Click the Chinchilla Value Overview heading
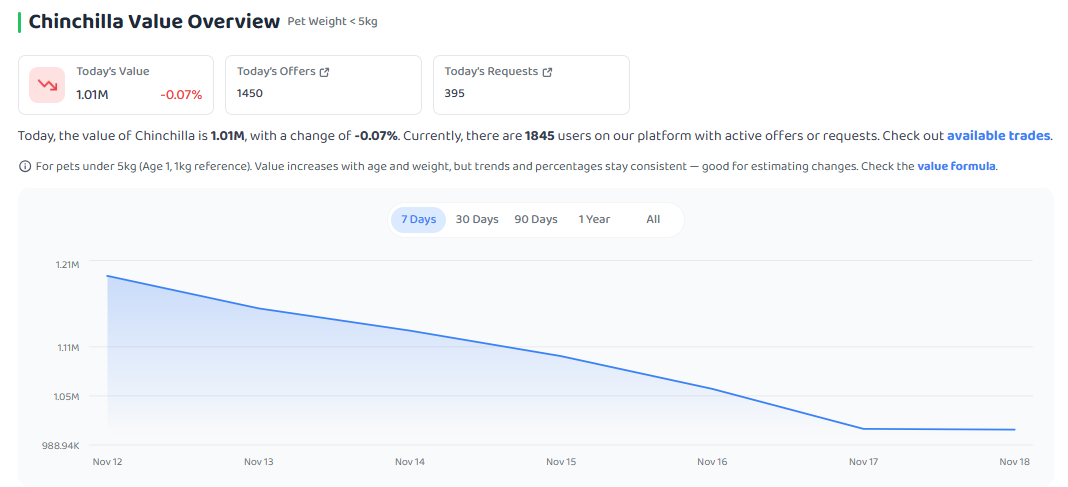This screenshot has width=1068, height=487. (x=154, y=22)
